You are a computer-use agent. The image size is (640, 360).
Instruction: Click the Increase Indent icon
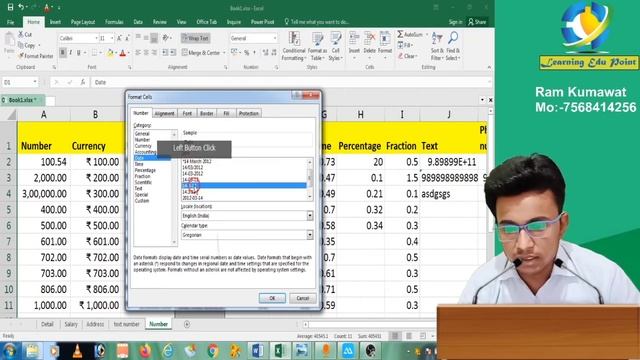173,53
